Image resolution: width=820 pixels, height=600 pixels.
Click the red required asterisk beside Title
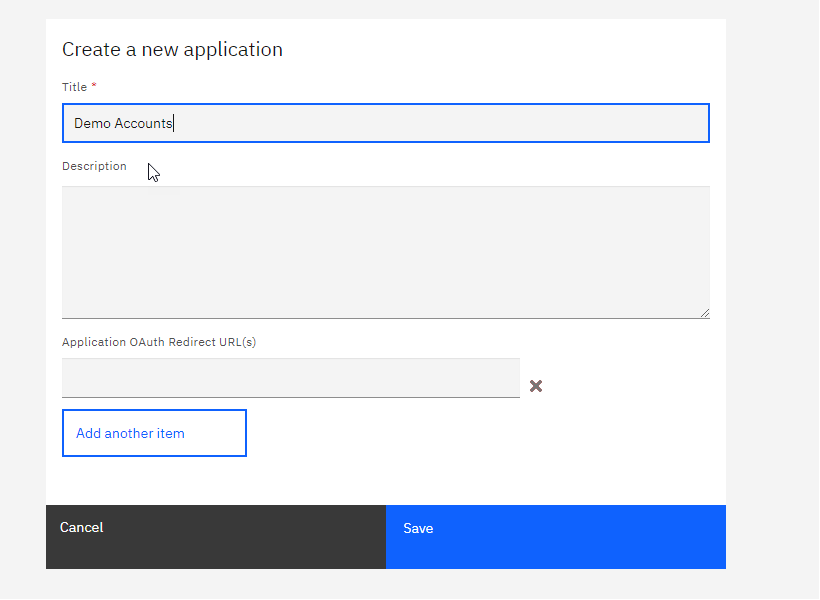point(94,87)
